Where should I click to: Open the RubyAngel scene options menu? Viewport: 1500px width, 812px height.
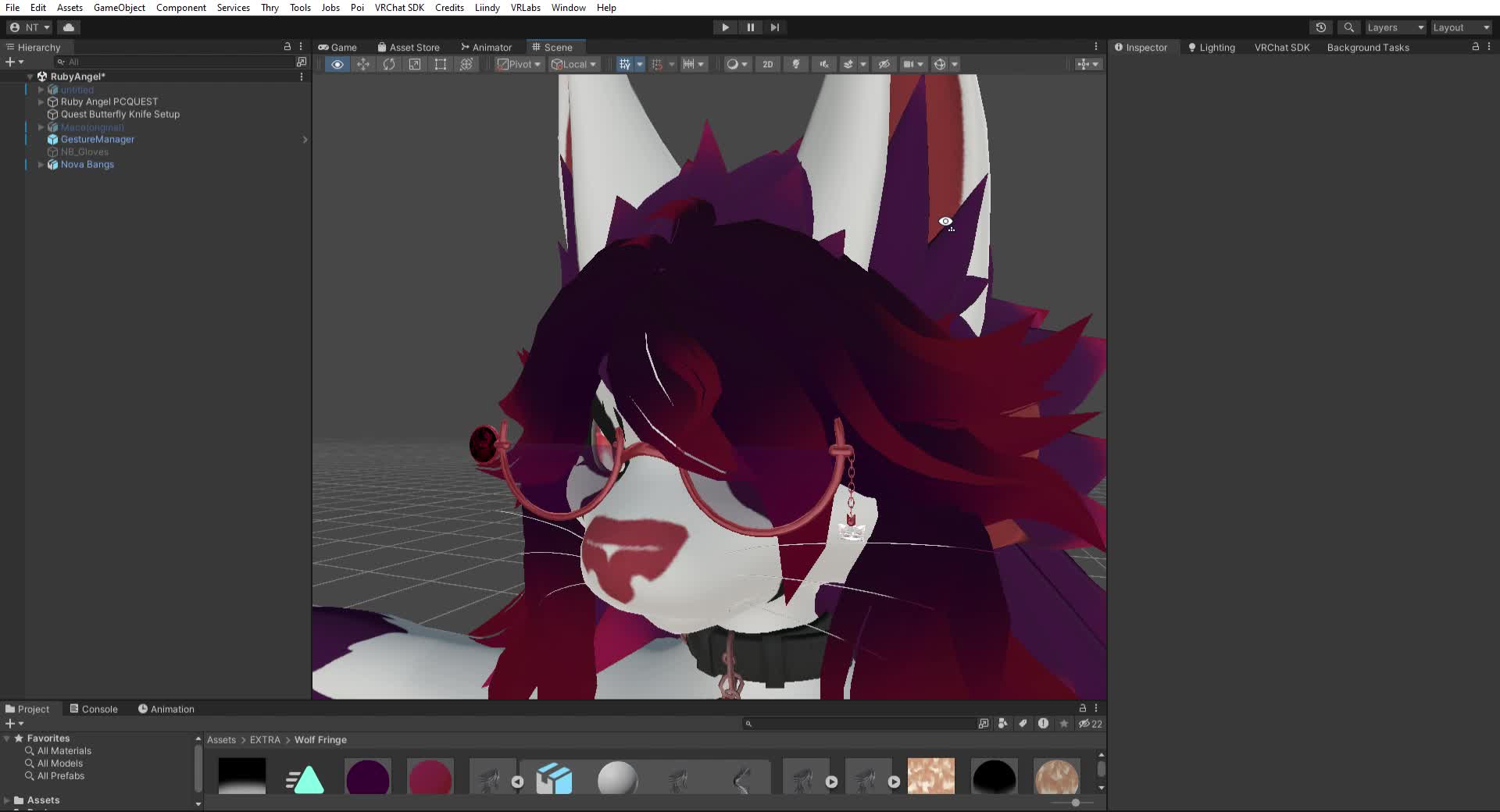pyautogui.click(x=302, y=77)
